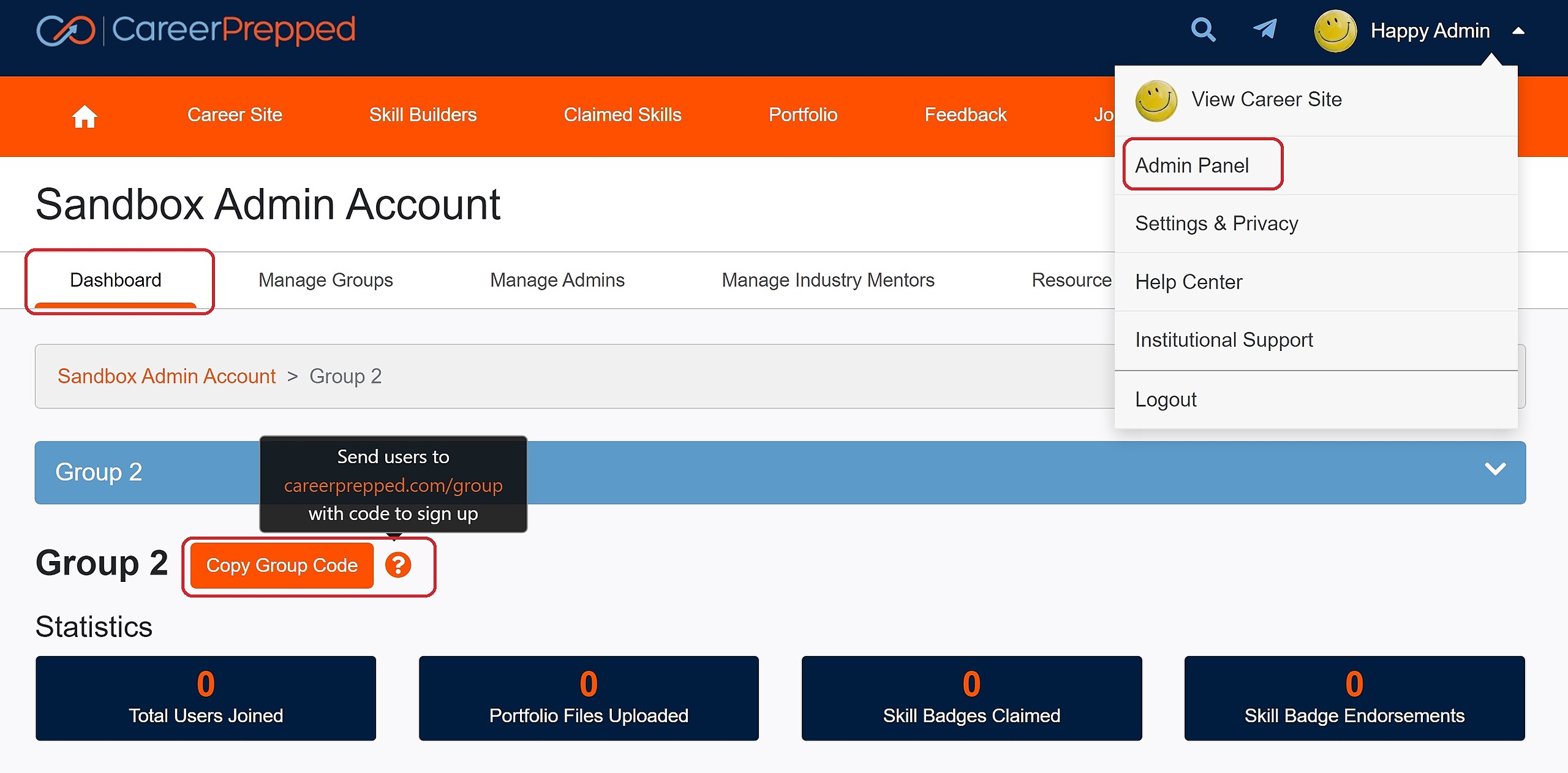This screenshot has height=773, width=1568.
Task: Open Feedback in the navigation bar
Action: click(965, 115)
